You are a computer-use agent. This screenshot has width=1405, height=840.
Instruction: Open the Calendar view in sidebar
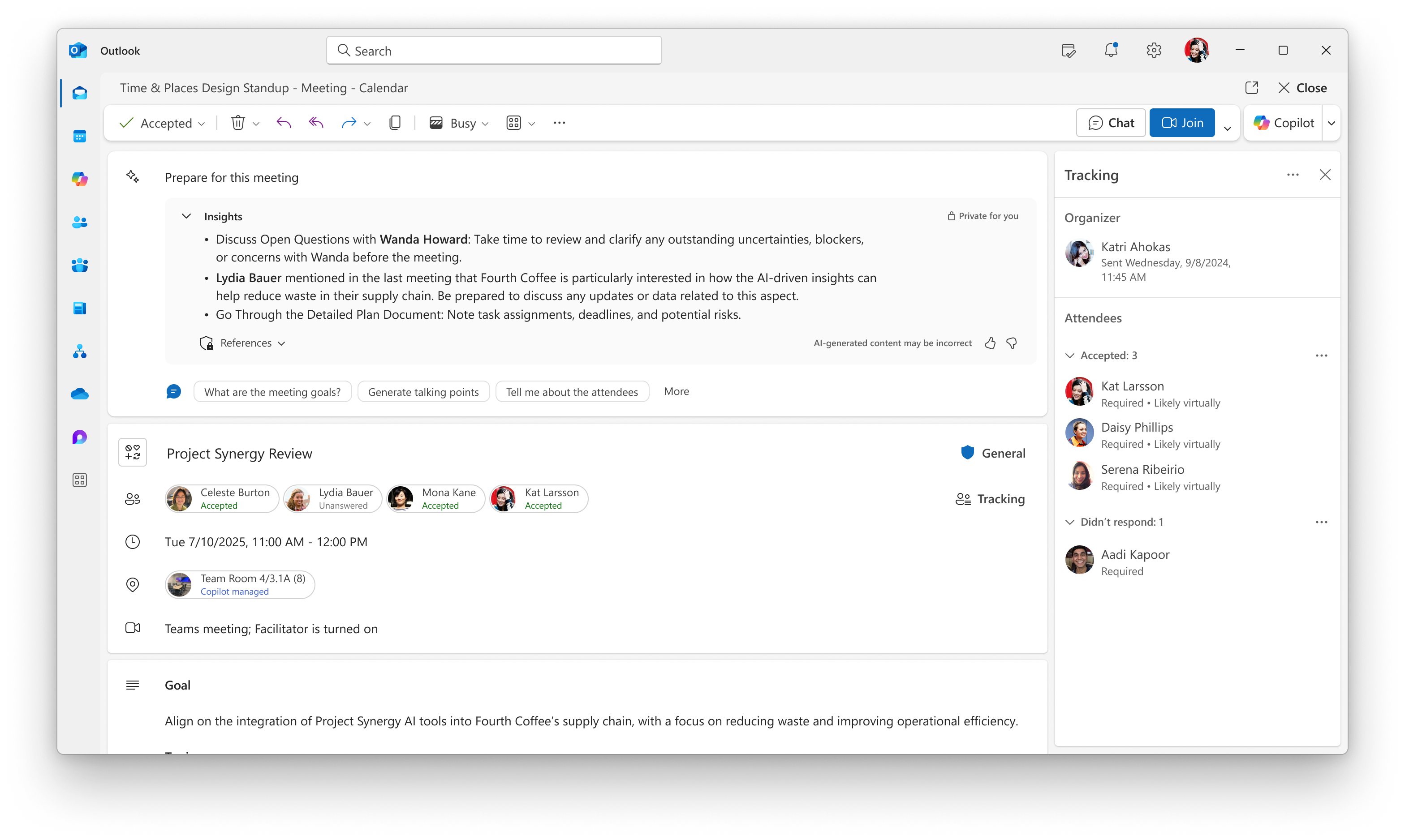tap(79, 136)
